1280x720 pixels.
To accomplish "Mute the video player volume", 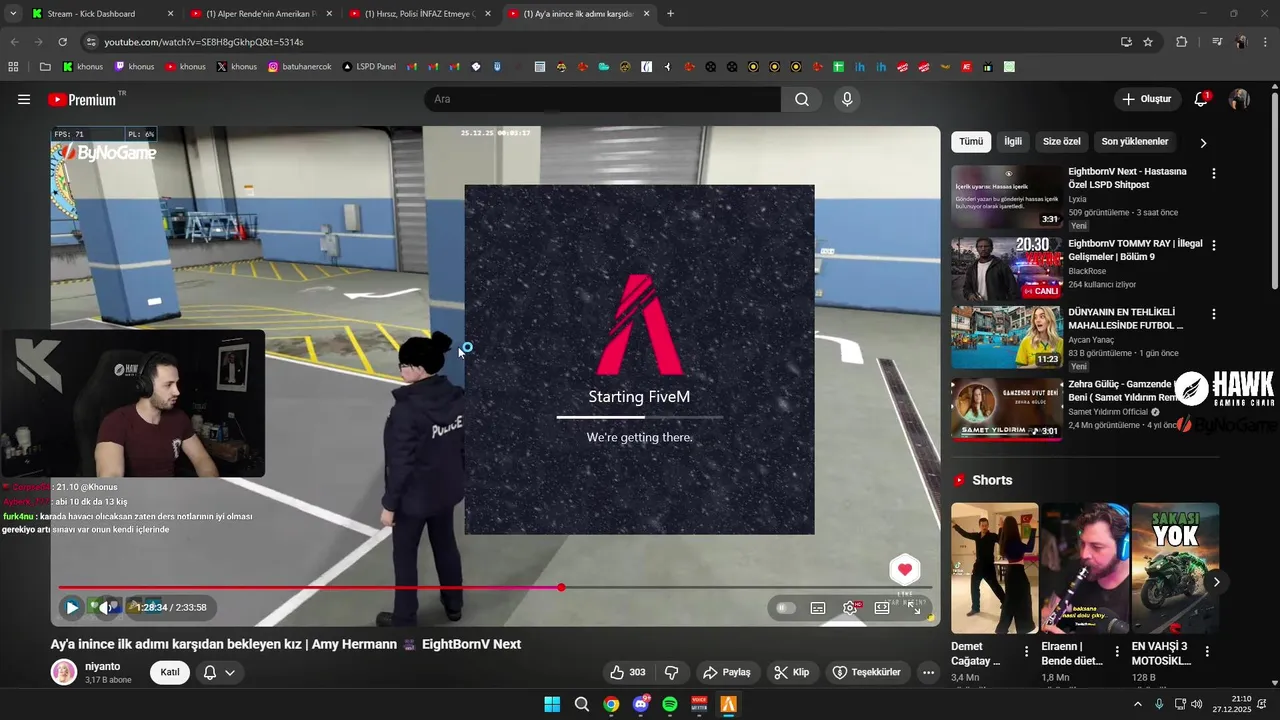I will pos(106,607).
